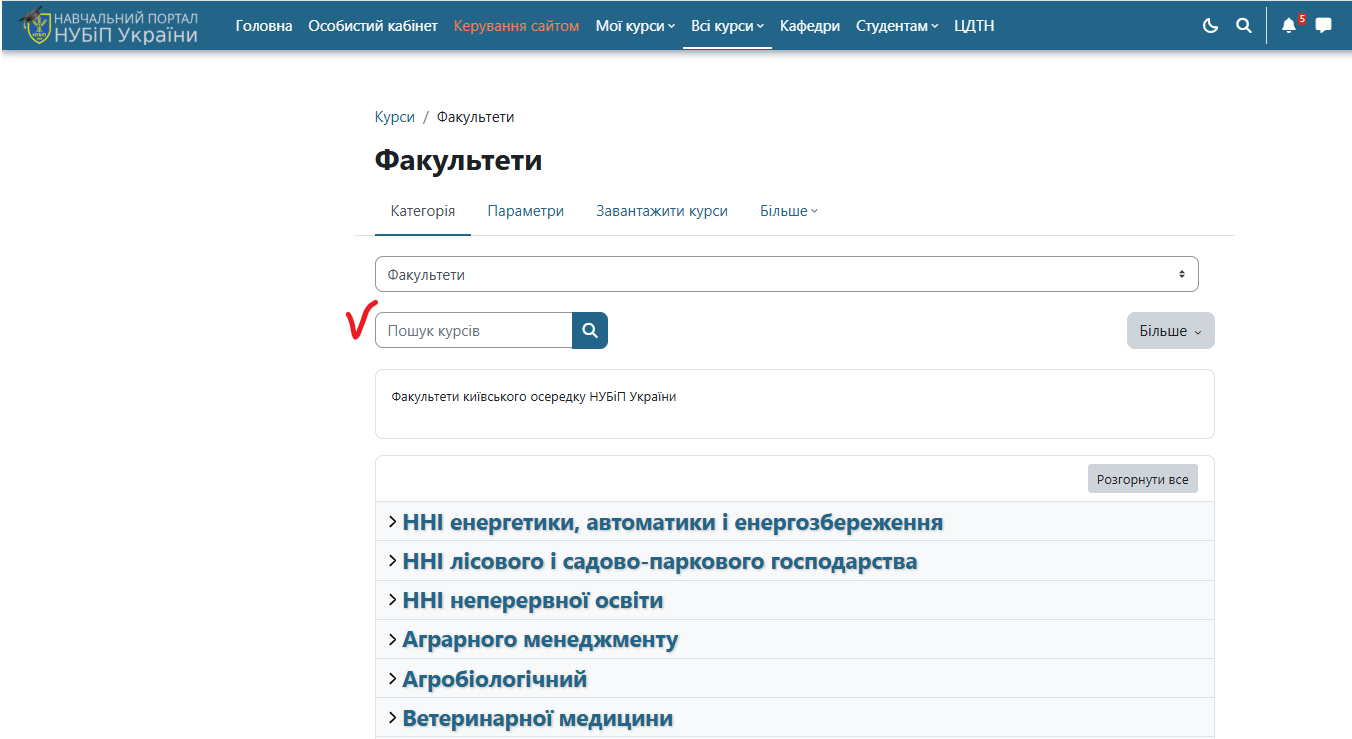The height and width of the screenshot is (739, 1352).
Task: Expand ННІ енергетики chevron arrow
Action: coord(392,522)
